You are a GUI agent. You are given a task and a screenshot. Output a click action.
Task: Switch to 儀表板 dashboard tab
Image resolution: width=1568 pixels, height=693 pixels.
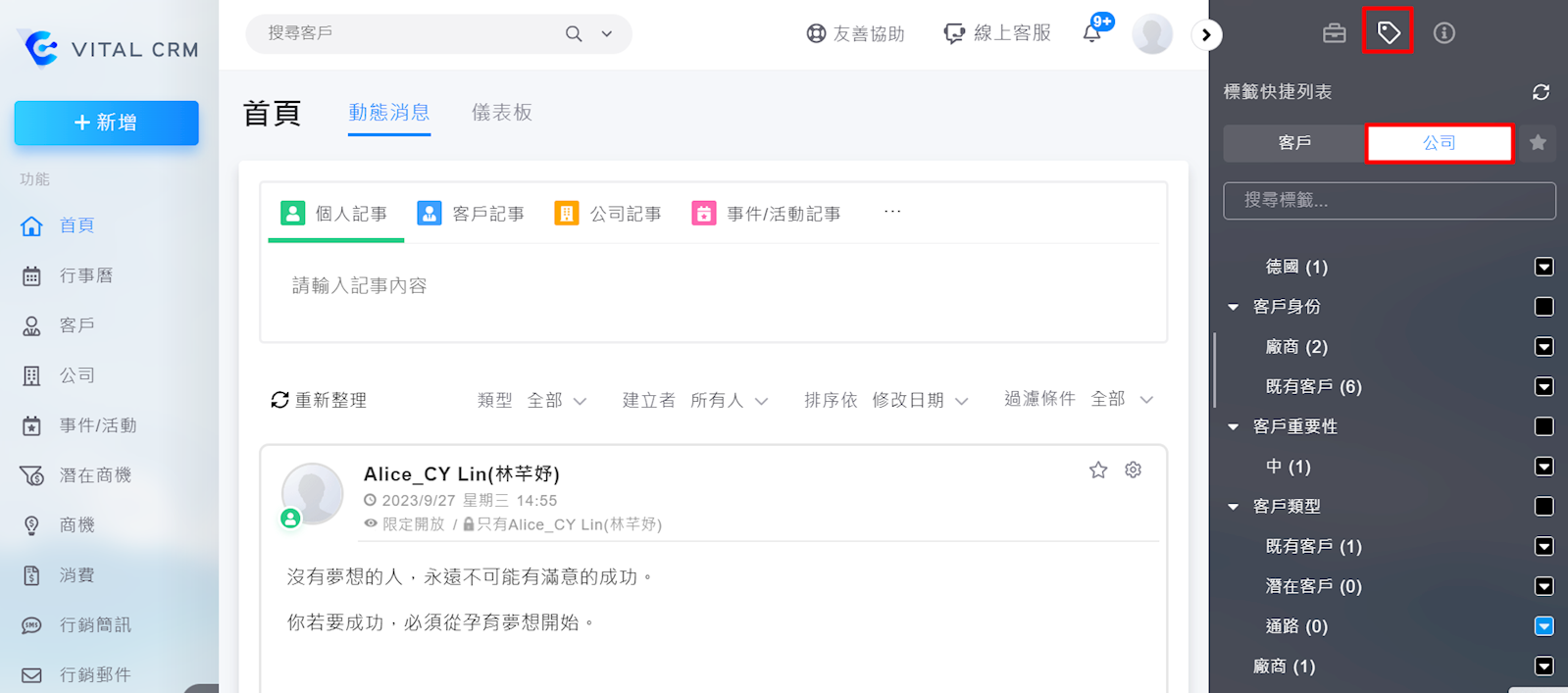[502, 113]
